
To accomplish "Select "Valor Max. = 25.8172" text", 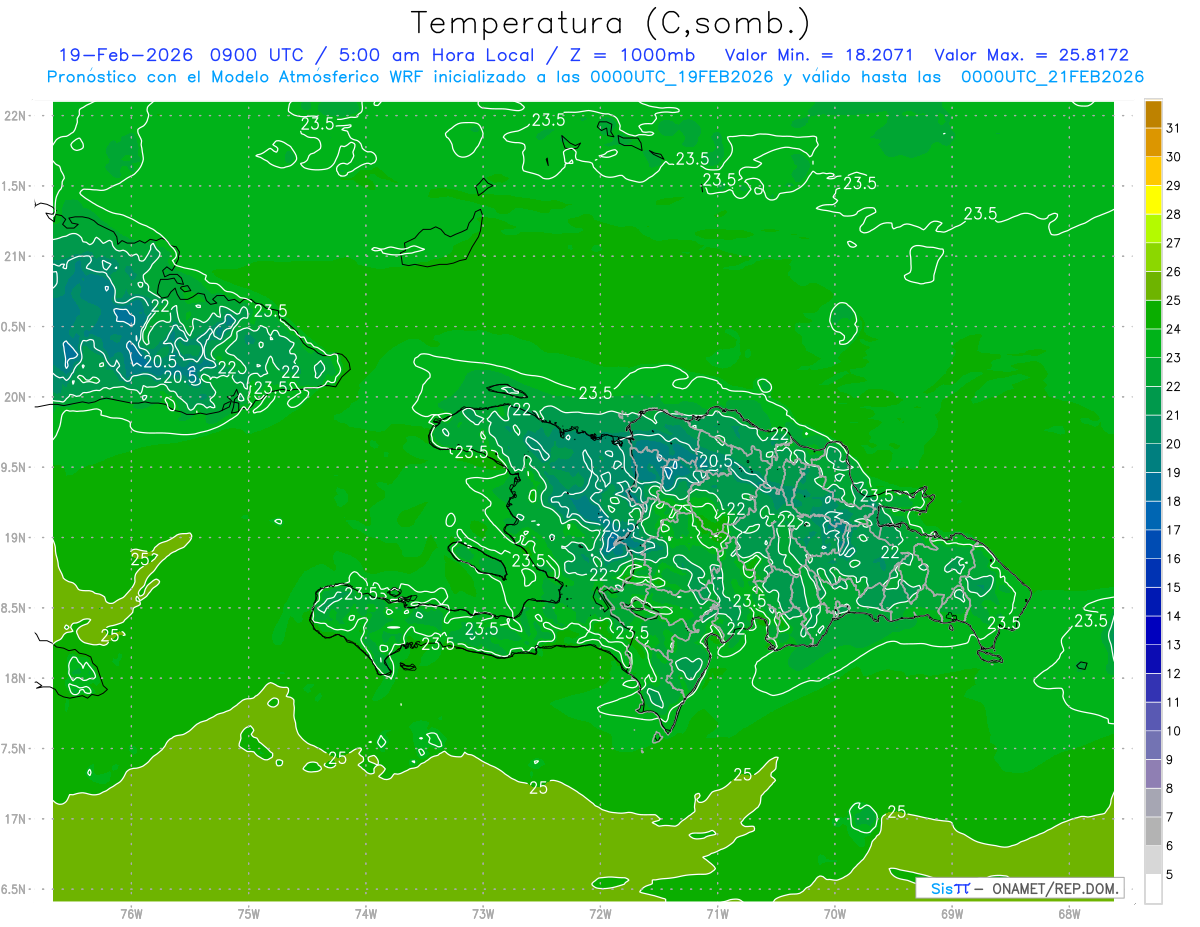I will pos(1031,55).
